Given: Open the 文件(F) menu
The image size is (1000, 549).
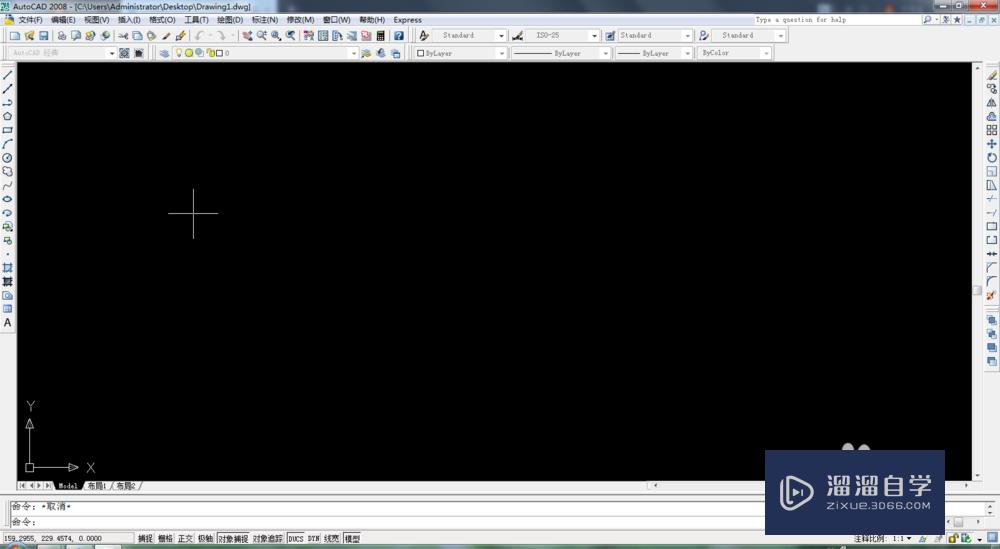Looking at the screenshot, I should [x=30, y=20].
